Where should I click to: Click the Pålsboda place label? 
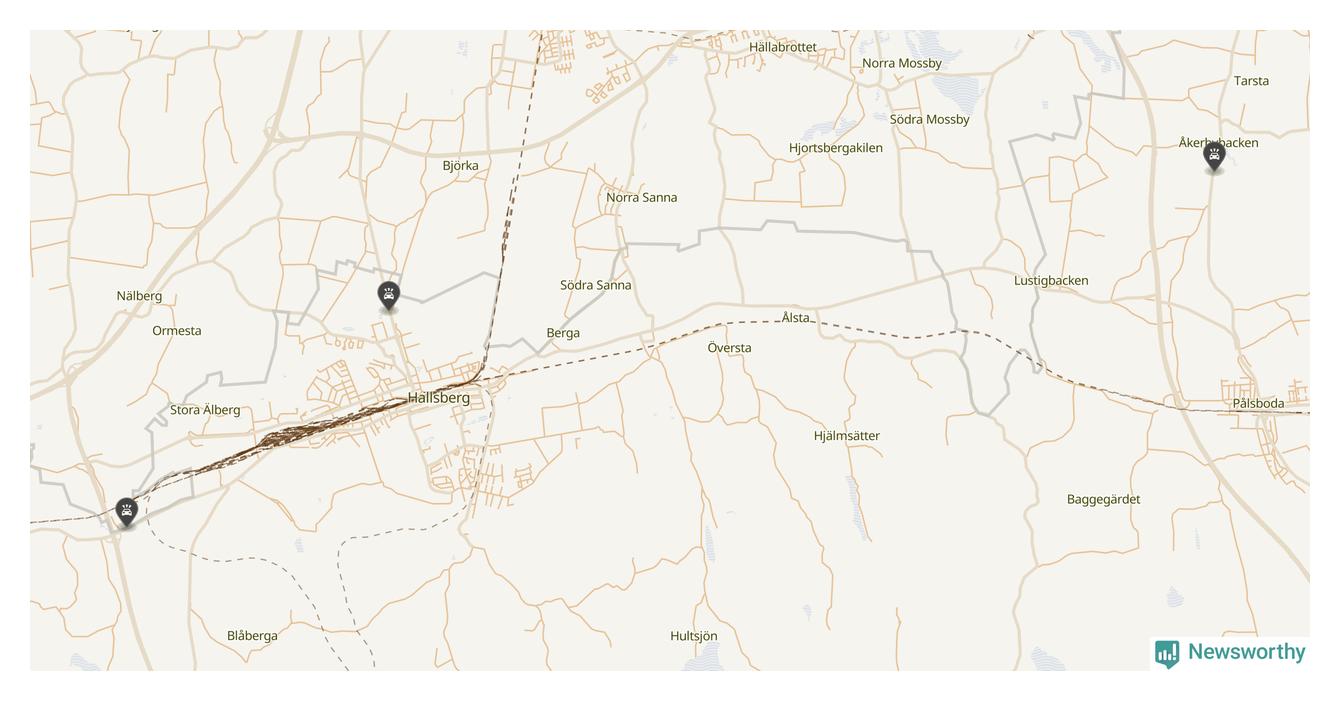(x=1258, y=404)
